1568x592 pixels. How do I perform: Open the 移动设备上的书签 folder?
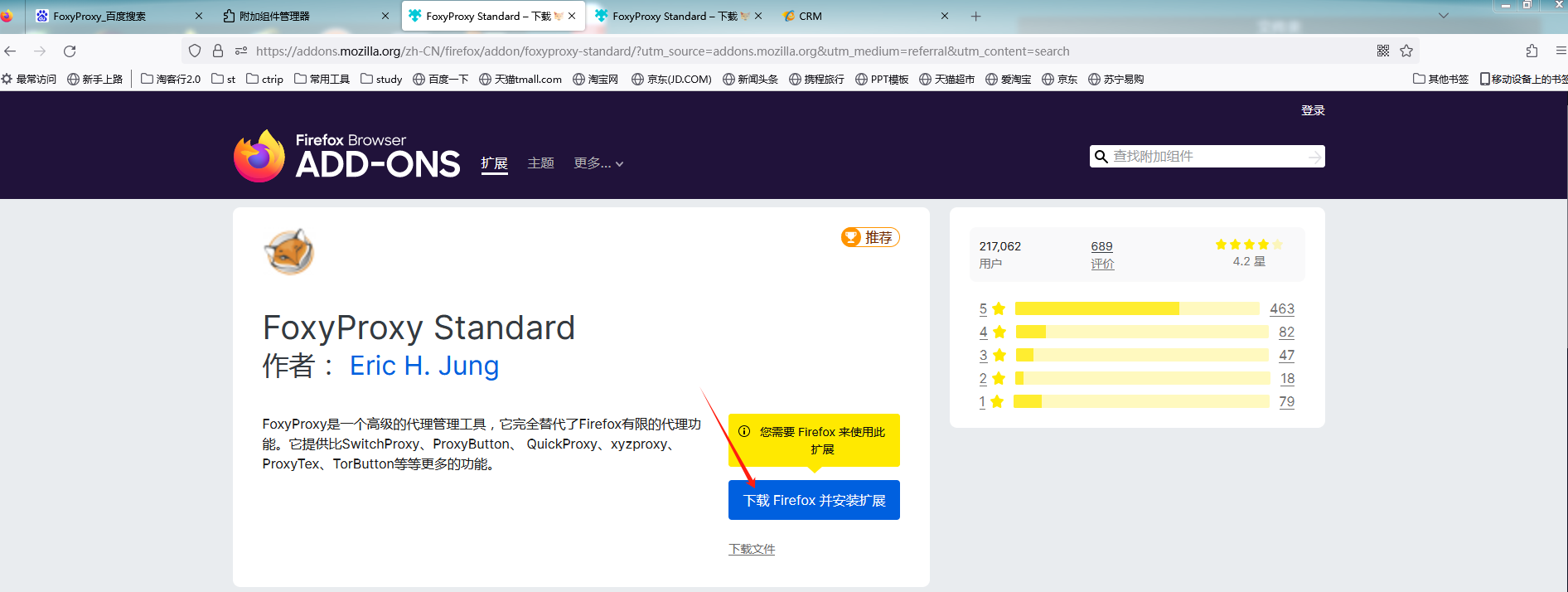click(1523, 80)
